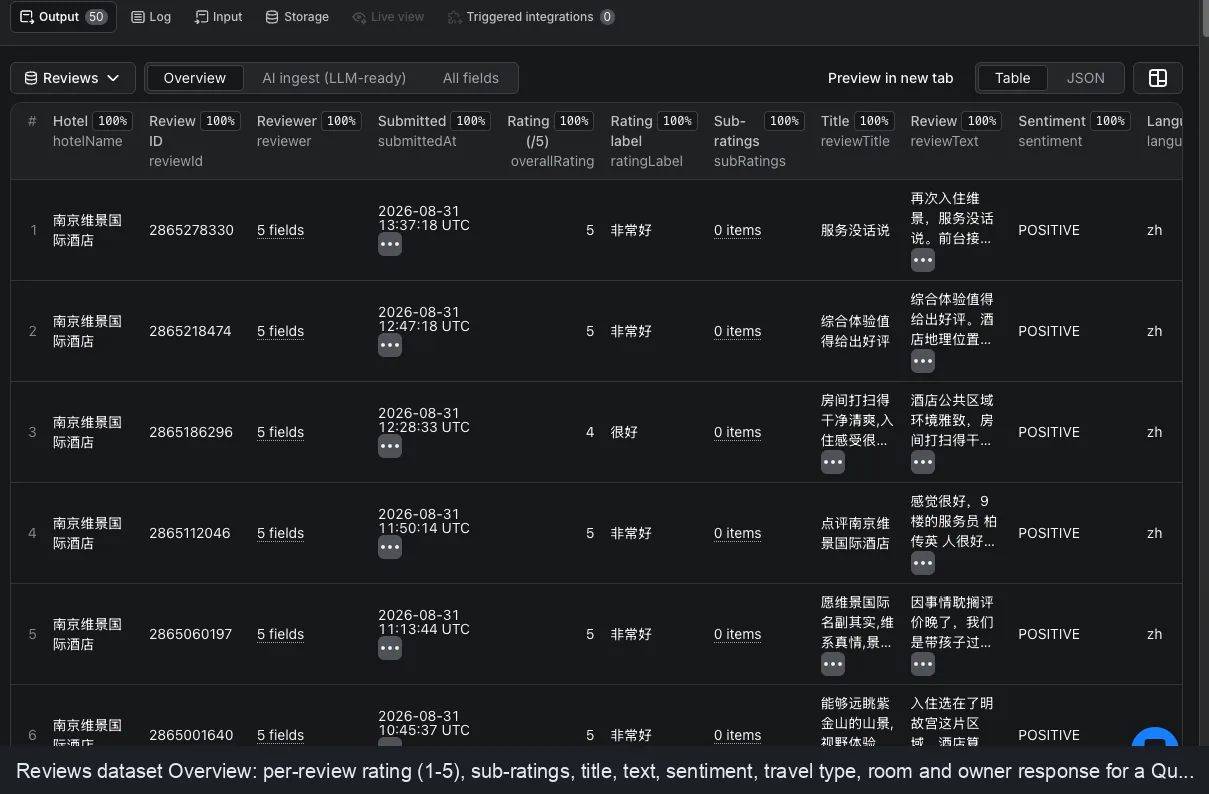Switch to the Log tab
The width and height of the screenshot is (1209, 794).
(151, 17)
